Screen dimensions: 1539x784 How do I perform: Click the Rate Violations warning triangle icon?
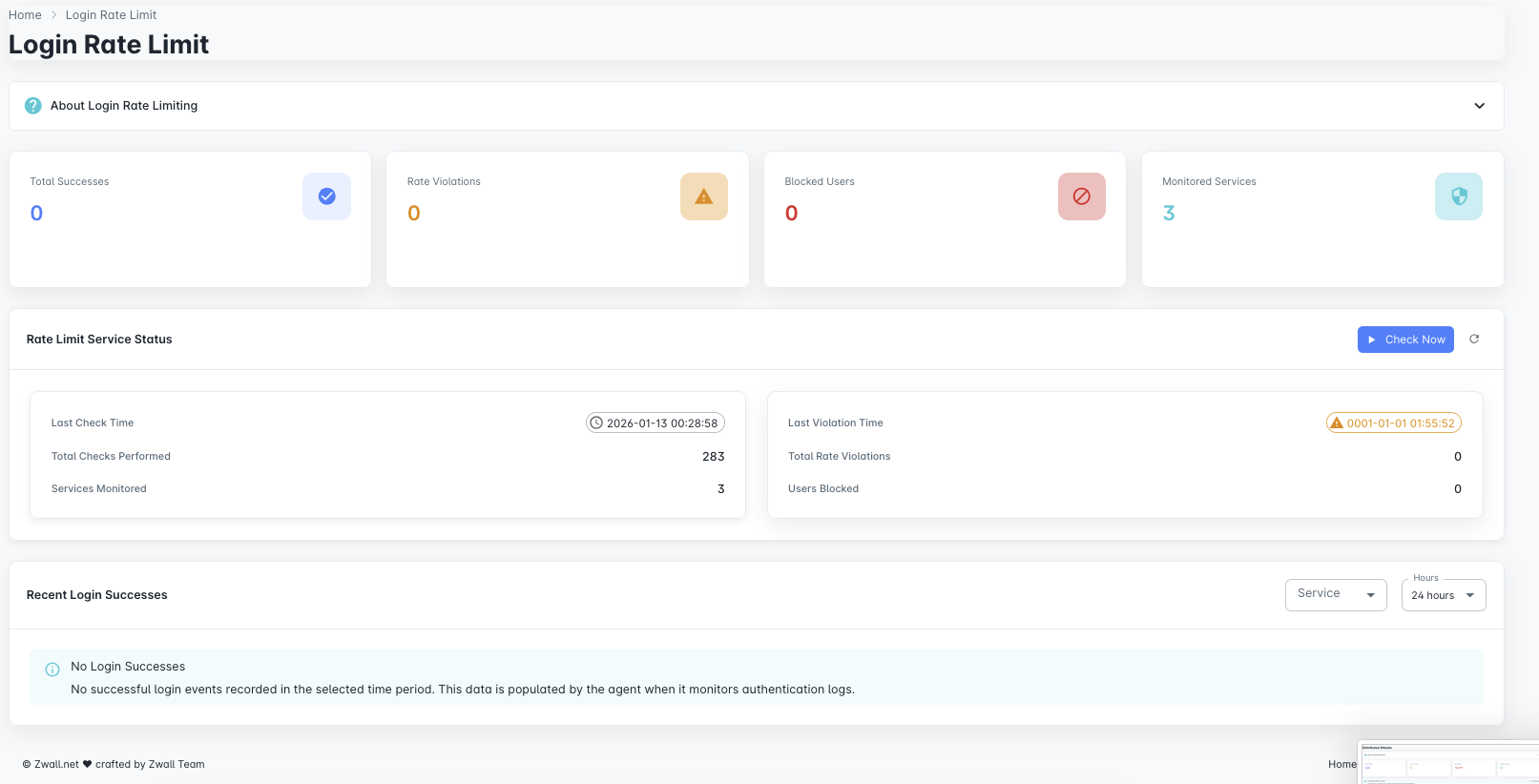point(703,196)
